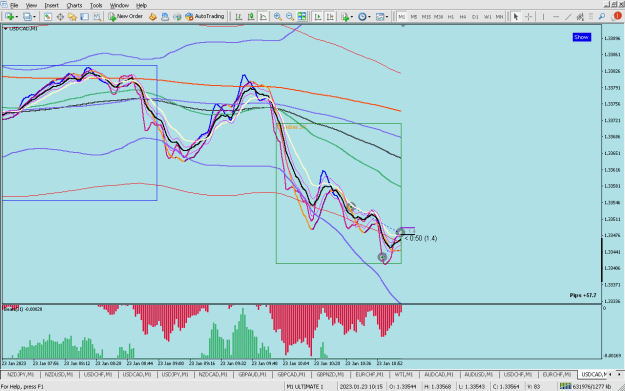Open the Indicators list dropdown
625x391 pixels.
click(346, 17)
